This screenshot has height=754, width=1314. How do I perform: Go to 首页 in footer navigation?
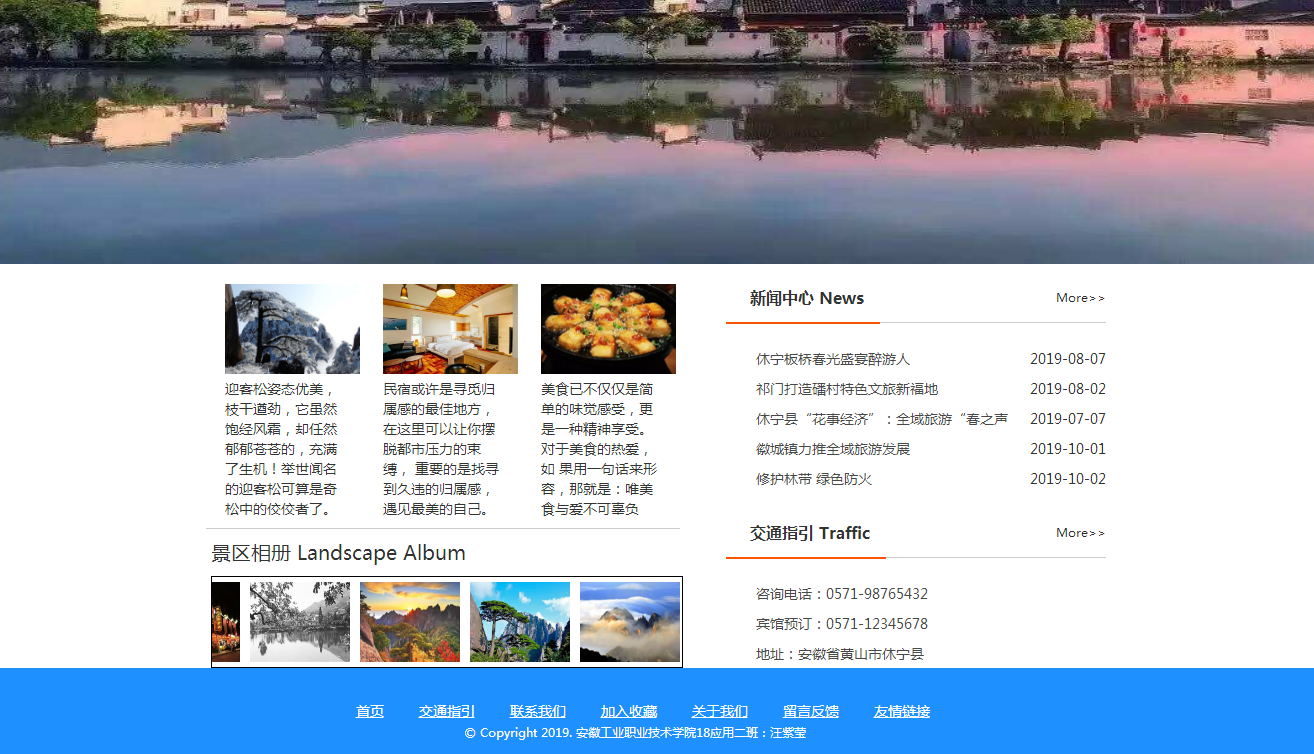point(370,712)
